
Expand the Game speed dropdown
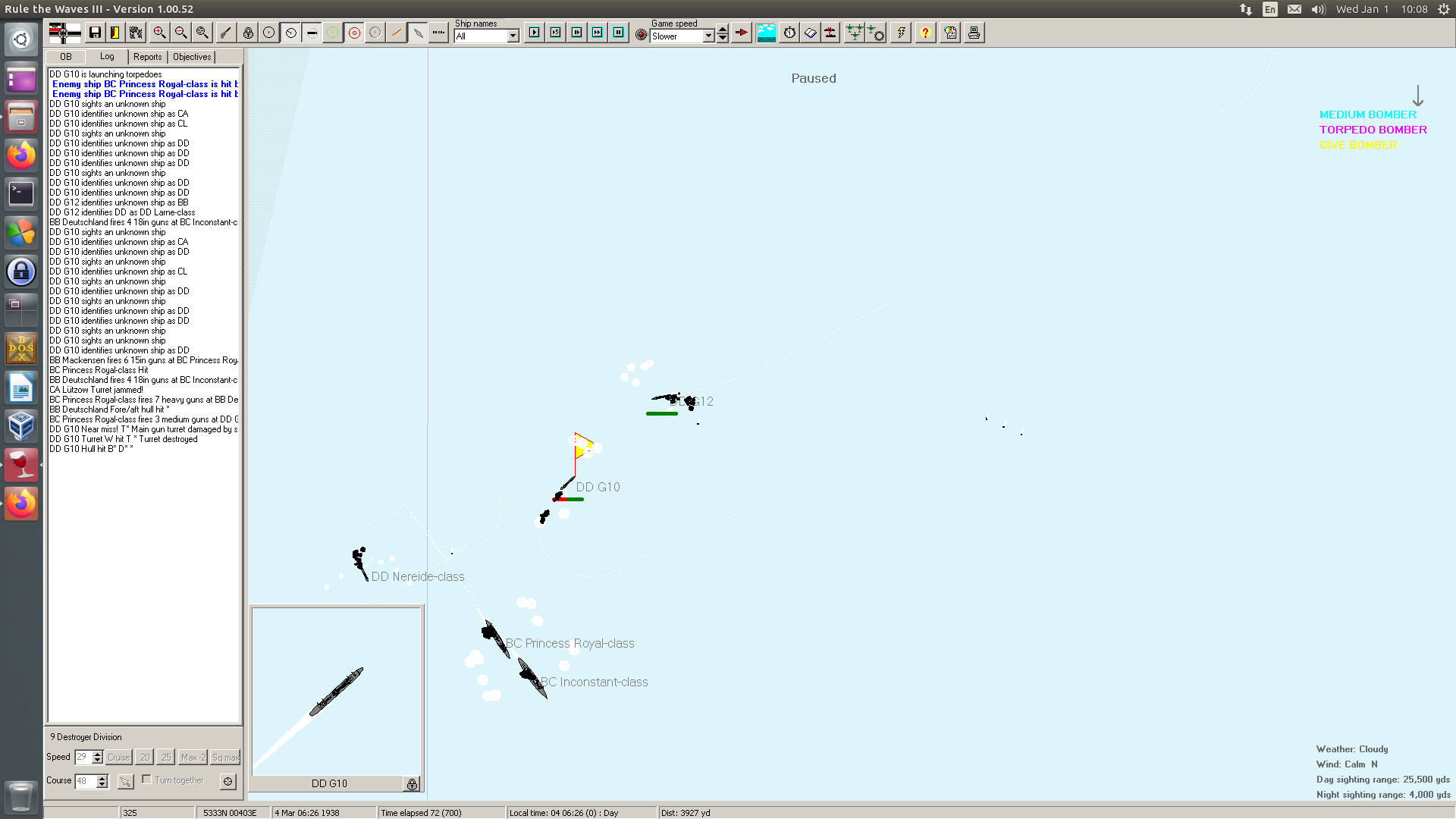(708, 36)
